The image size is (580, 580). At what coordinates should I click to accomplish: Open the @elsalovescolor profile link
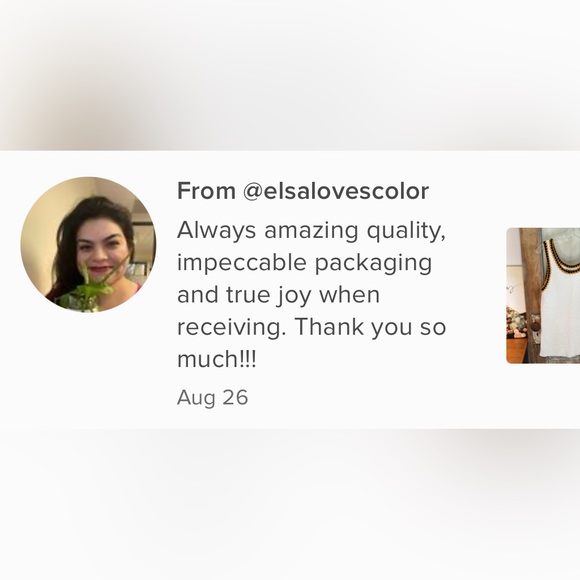(x=336, y=191)
